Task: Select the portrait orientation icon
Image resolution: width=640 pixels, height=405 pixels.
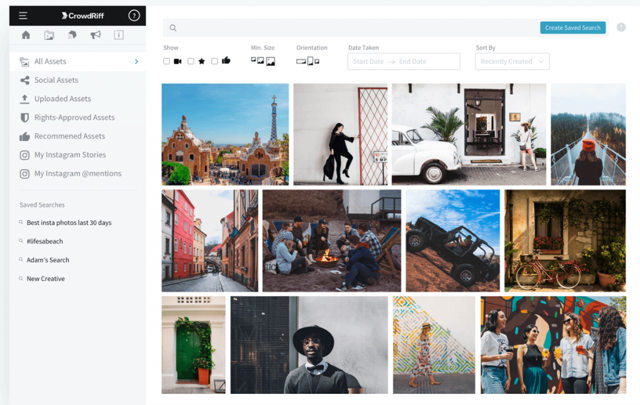Action: (310, 61)
